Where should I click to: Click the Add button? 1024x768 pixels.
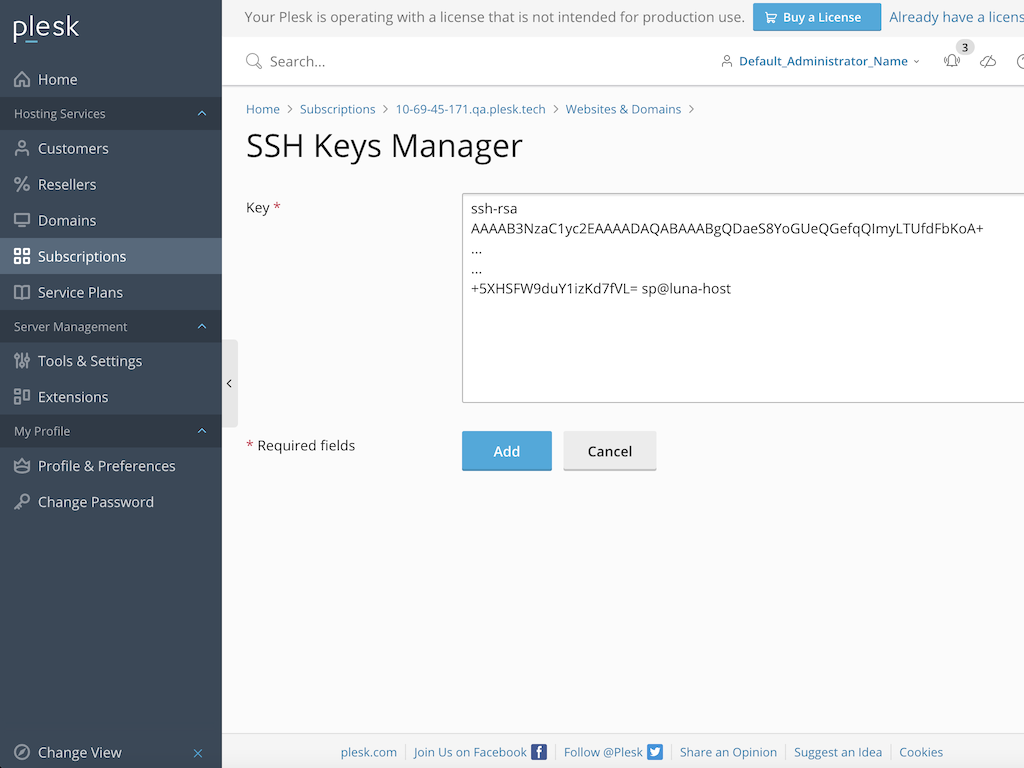(x=506, y=451)
